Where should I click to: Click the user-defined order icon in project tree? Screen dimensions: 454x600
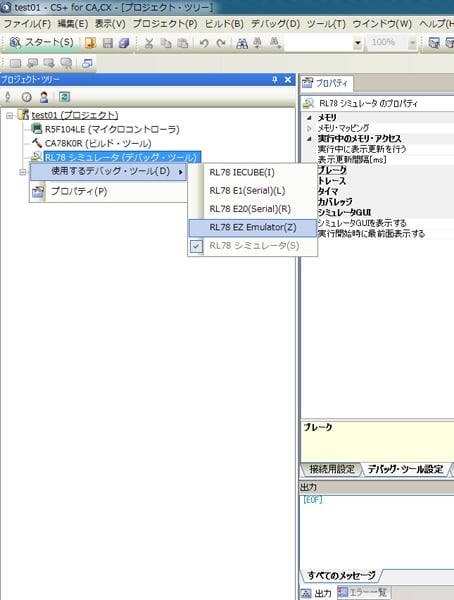[x=44, y=97]
